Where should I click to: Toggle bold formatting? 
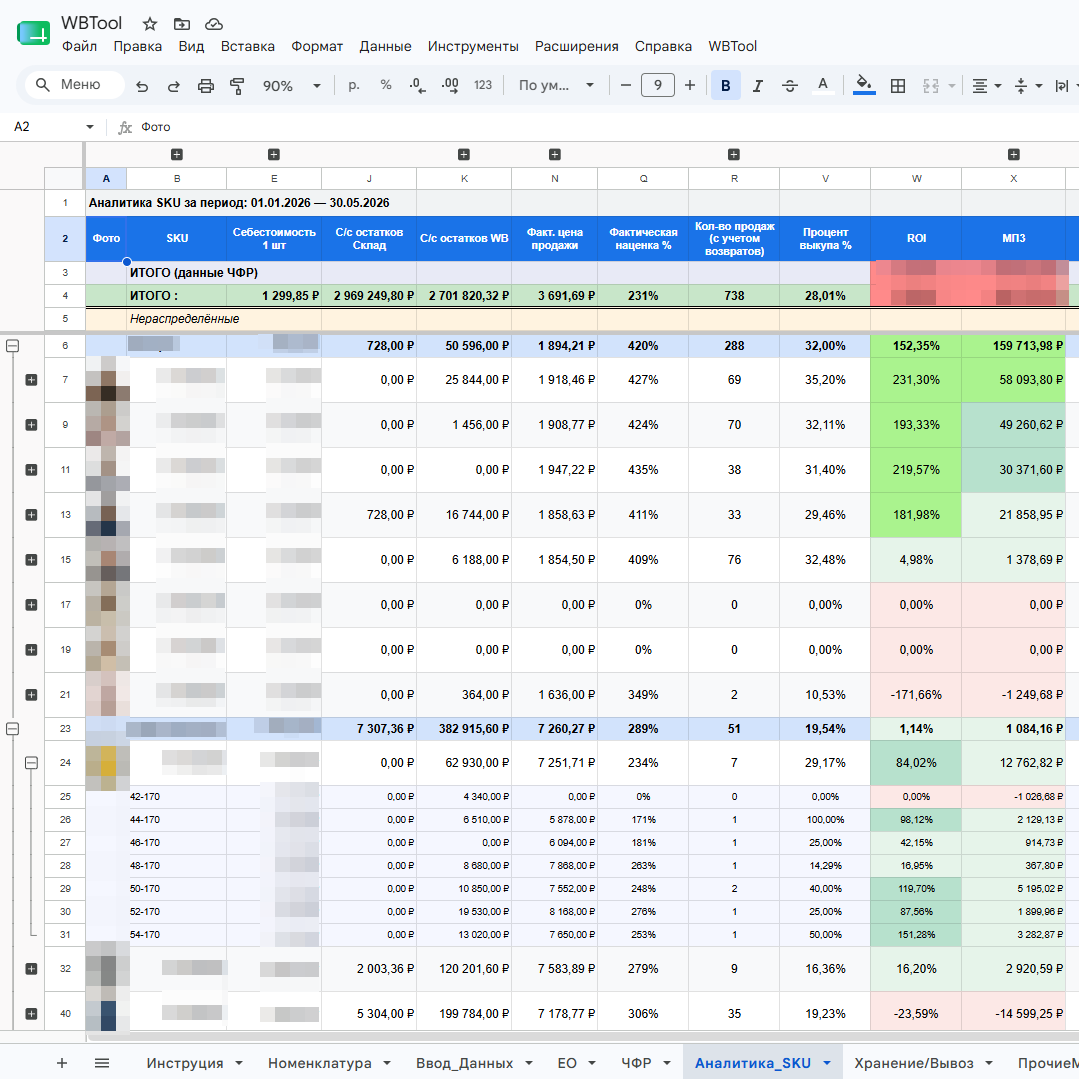(x=725, y=85)
